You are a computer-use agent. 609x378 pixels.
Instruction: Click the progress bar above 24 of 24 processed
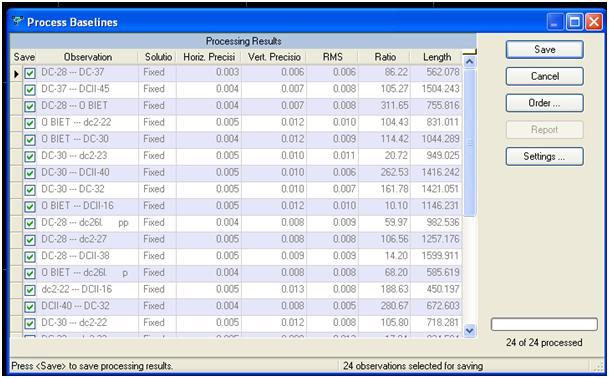point(544,324)
